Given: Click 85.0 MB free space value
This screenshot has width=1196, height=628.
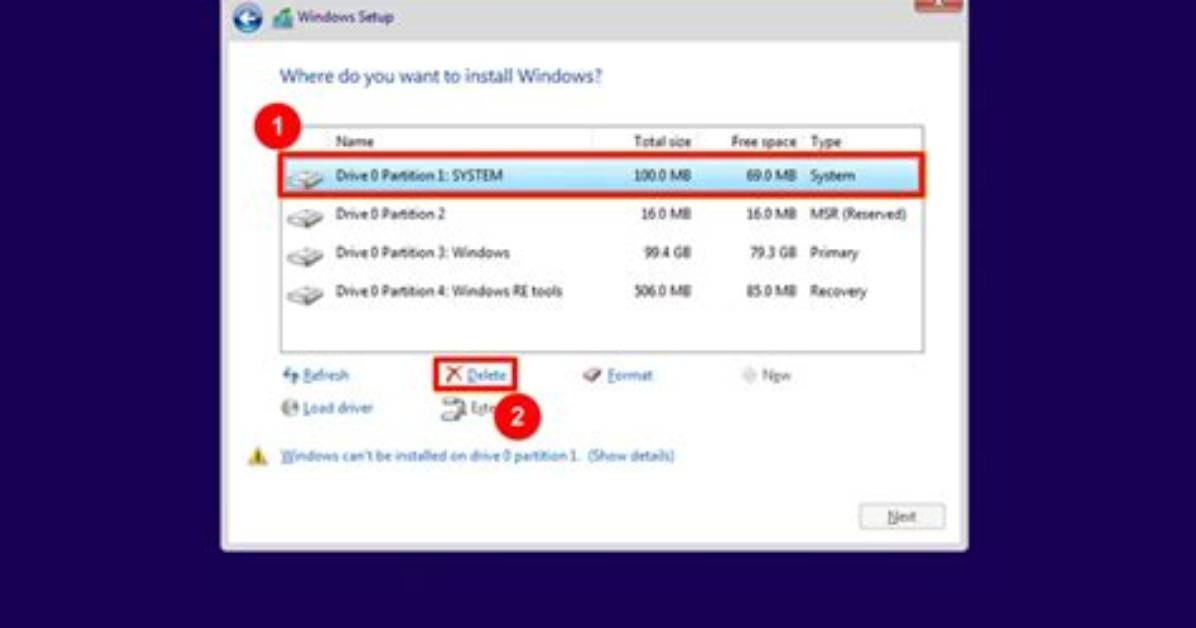Looking at the screenshot, I should click(771, 291).
